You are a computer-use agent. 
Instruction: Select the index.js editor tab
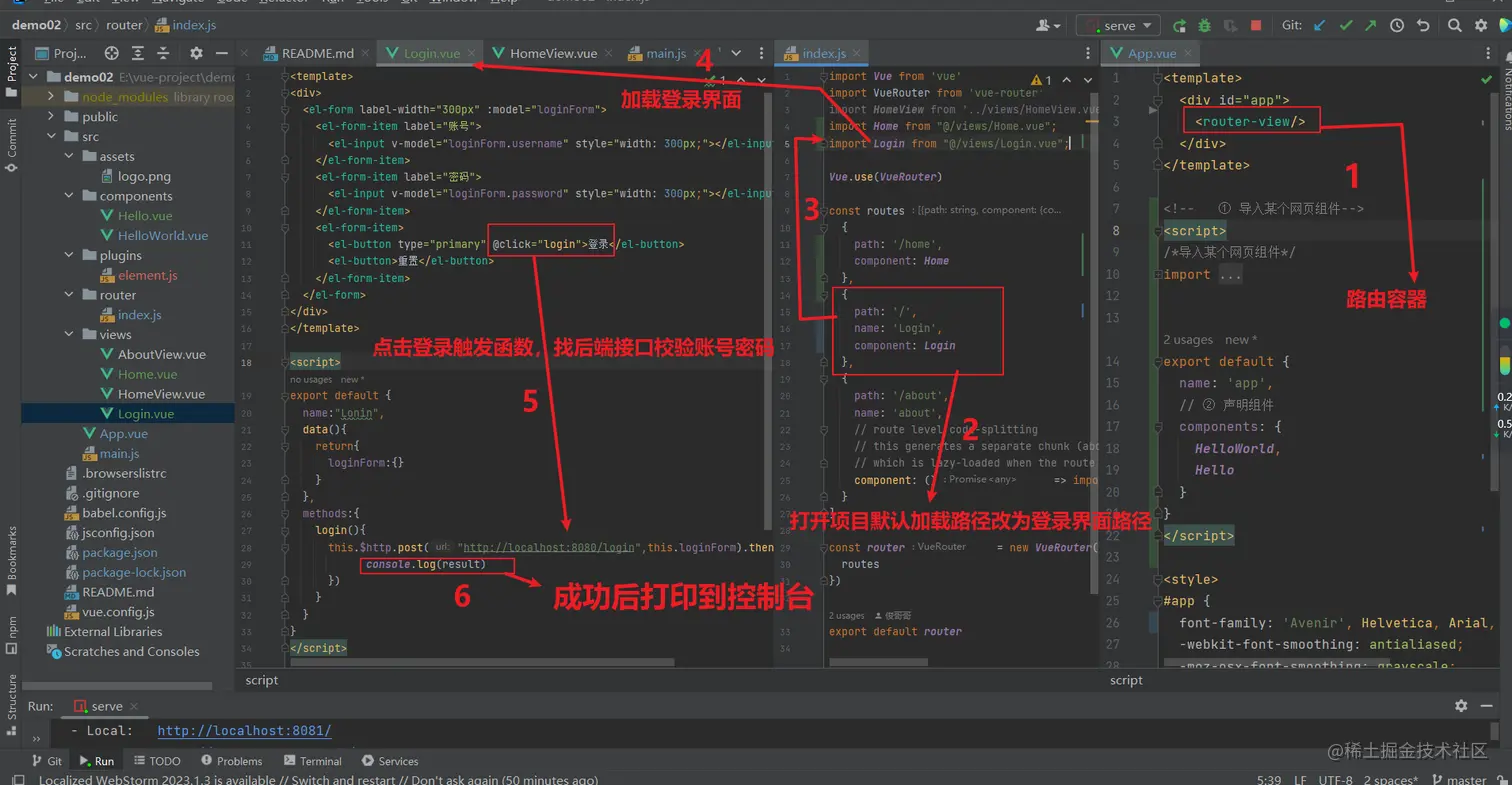[x=823, y=53]
